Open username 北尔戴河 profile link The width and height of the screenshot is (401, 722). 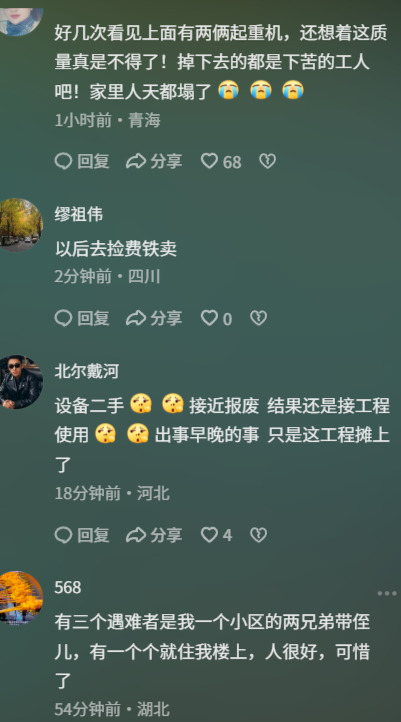87,371
